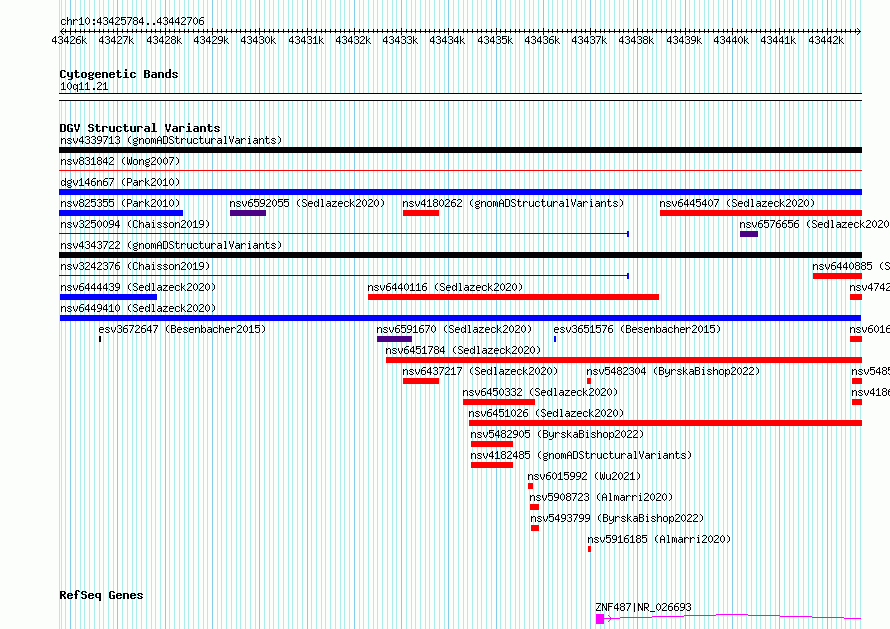Screen dimensions: 890x629
Task: Click the 43426k ruler position
Action: coord(69,40)
